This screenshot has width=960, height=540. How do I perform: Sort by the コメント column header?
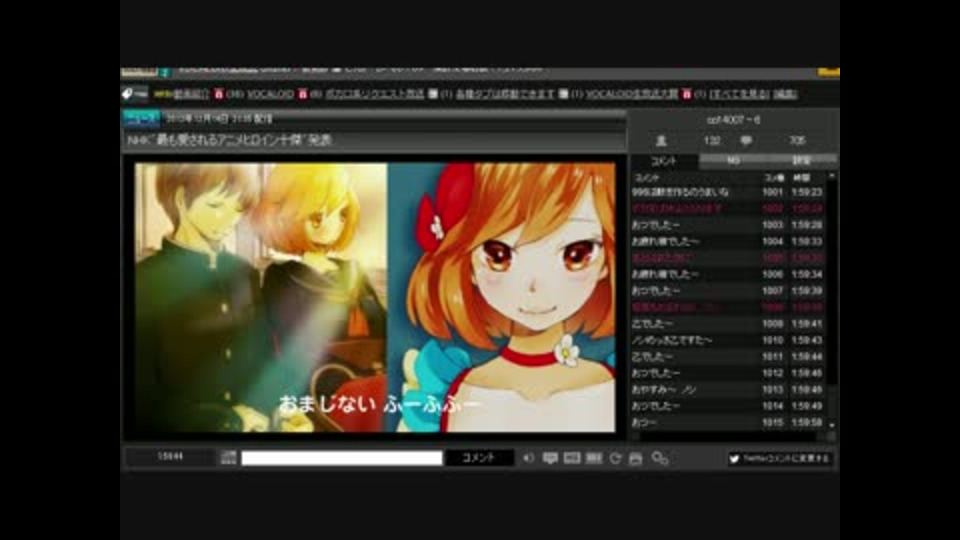coord(647,178)
